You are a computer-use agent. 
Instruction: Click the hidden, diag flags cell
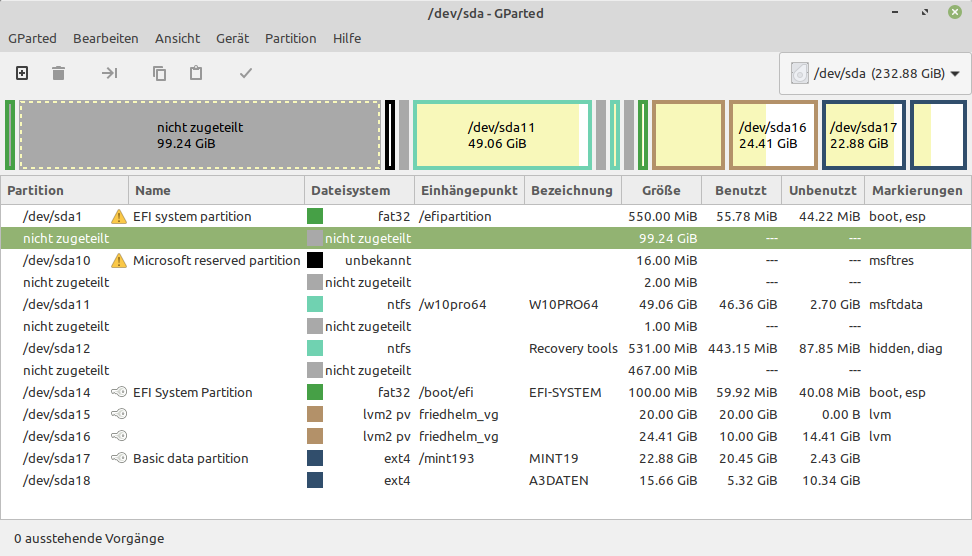point(906,348)
